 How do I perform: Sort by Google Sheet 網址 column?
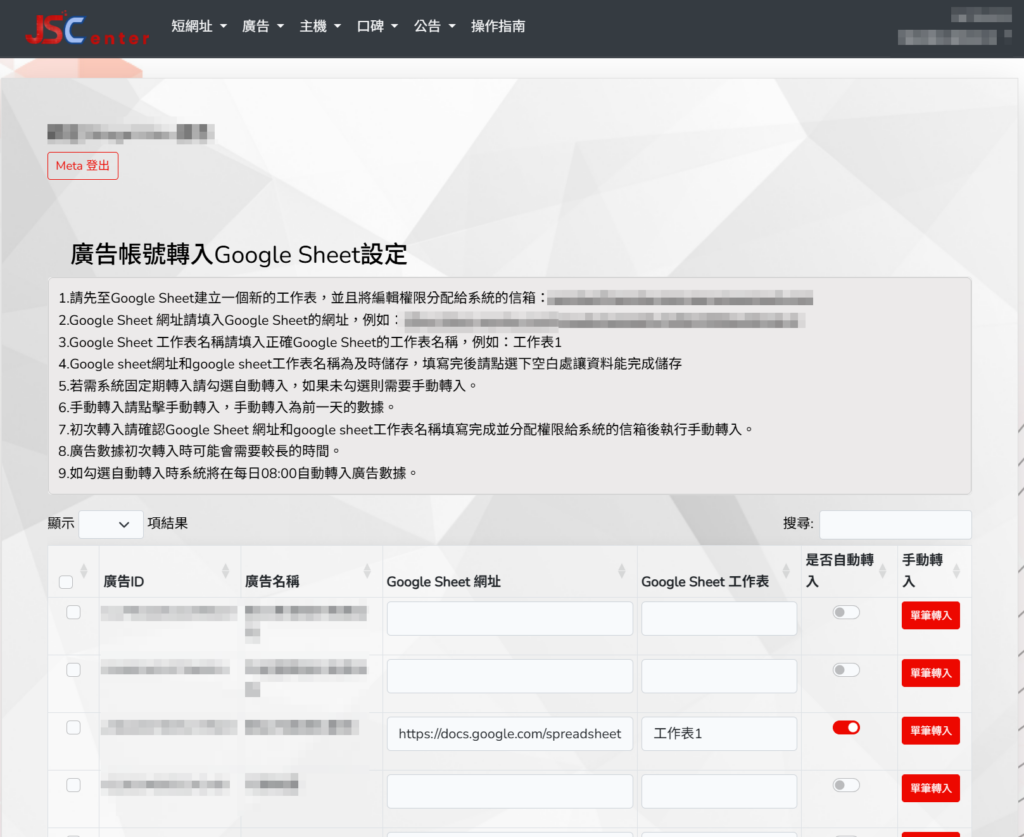coord(624,571)
